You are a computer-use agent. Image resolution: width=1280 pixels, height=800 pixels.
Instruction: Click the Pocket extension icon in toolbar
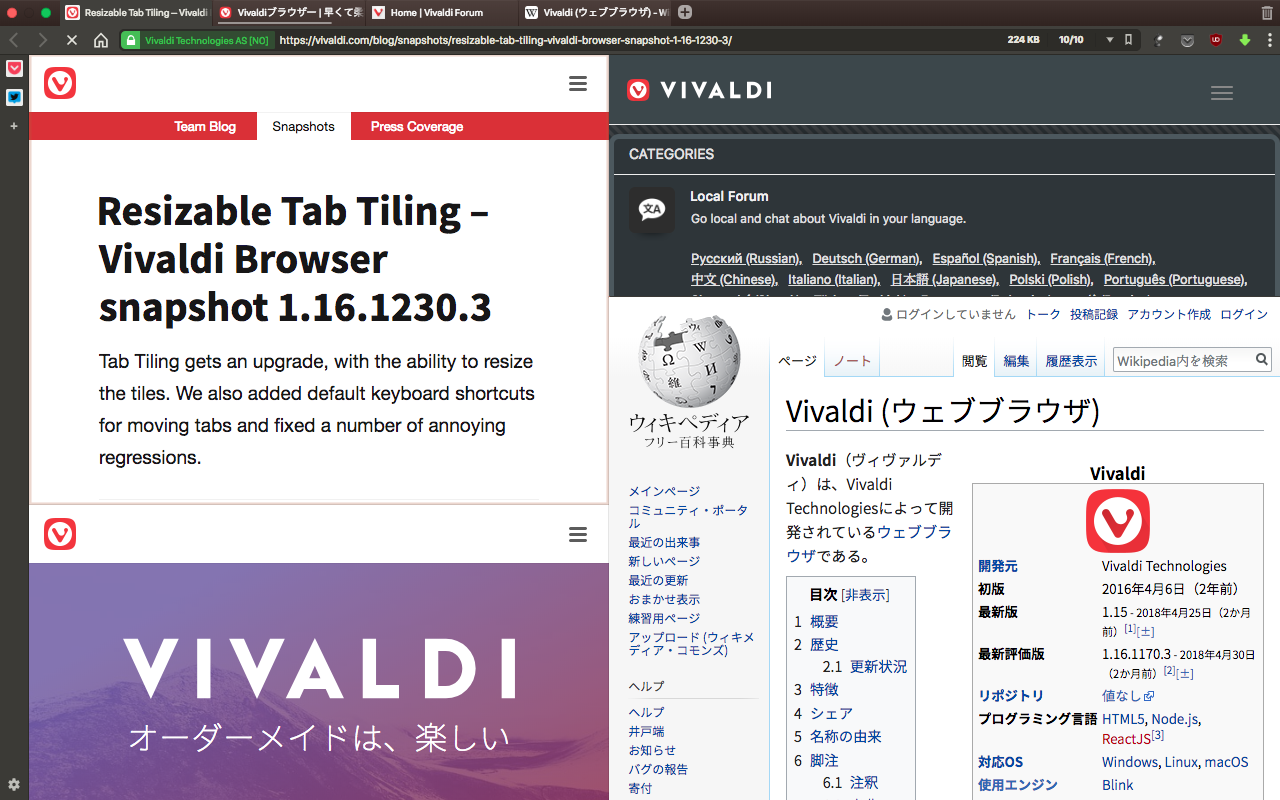(x=1187, y=40)
